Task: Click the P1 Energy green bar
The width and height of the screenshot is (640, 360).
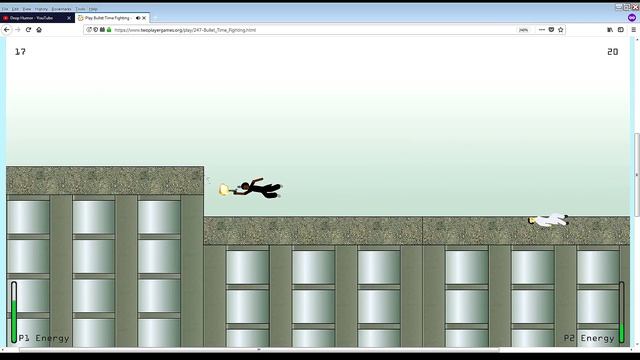Action: tap(14, 321)
